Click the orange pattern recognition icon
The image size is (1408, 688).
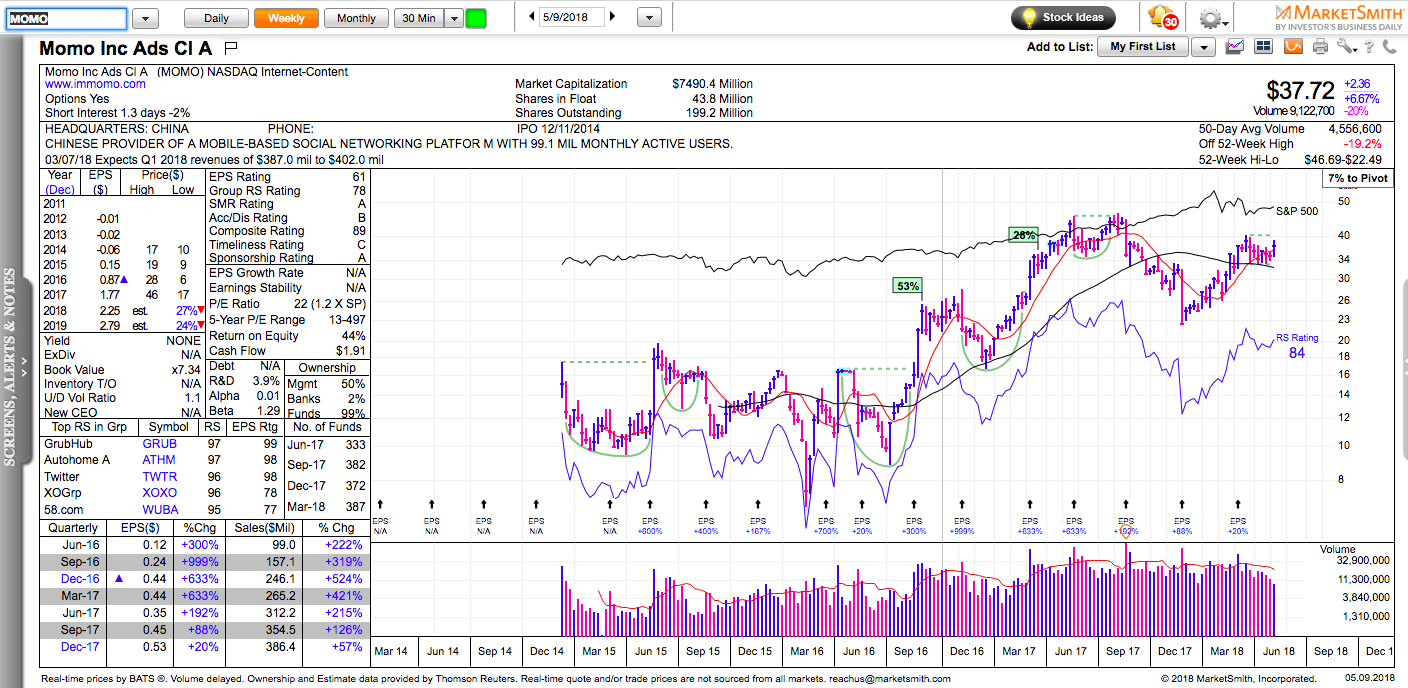tap(1293, 46)
